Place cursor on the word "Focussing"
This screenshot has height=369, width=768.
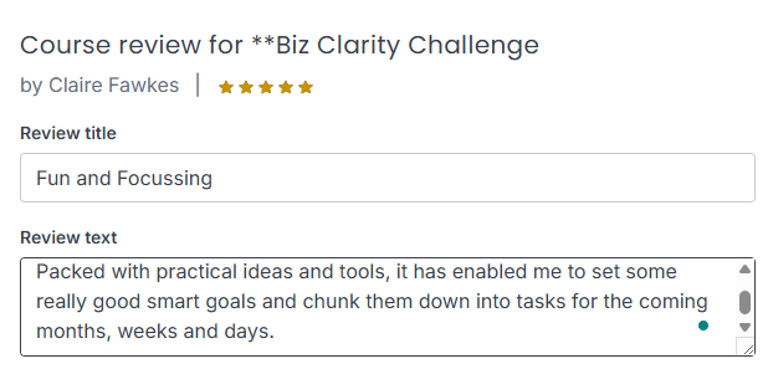pyautogui.click(x=165, y=178)
